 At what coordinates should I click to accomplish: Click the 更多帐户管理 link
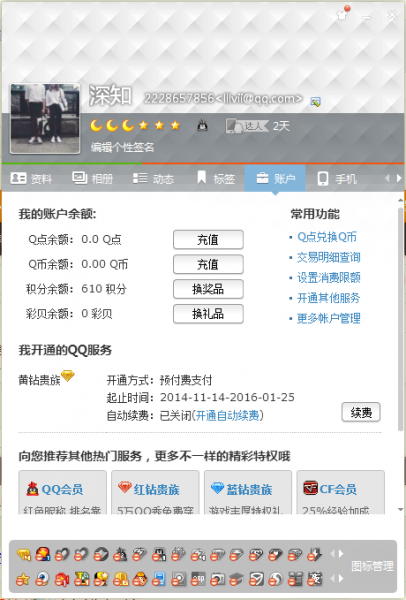(x=329, y=318)
